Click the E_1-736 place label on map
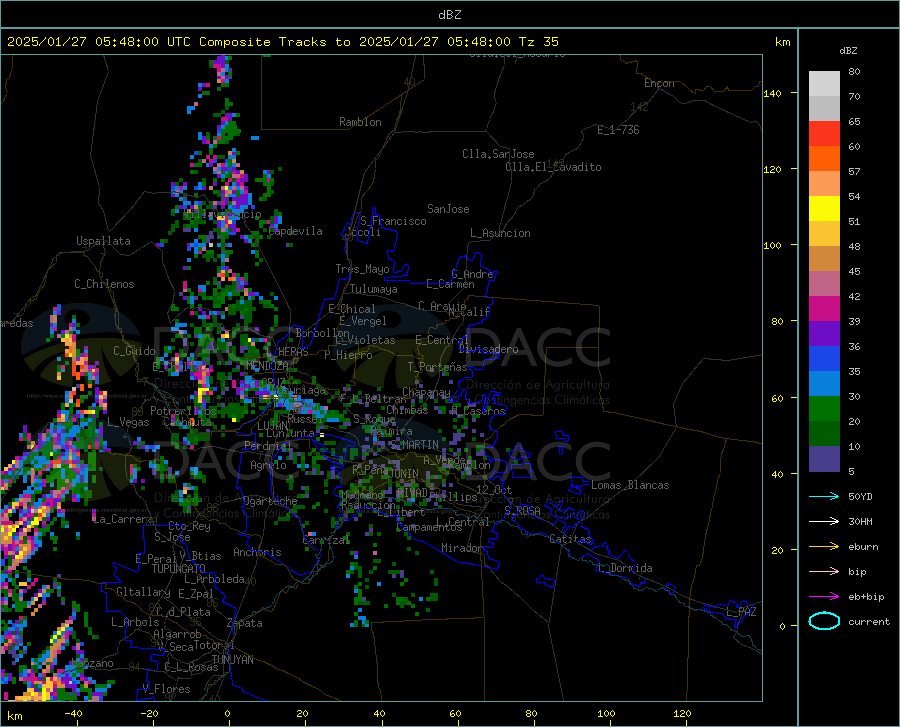The image size is (900, 727). (x=618, y=130)
